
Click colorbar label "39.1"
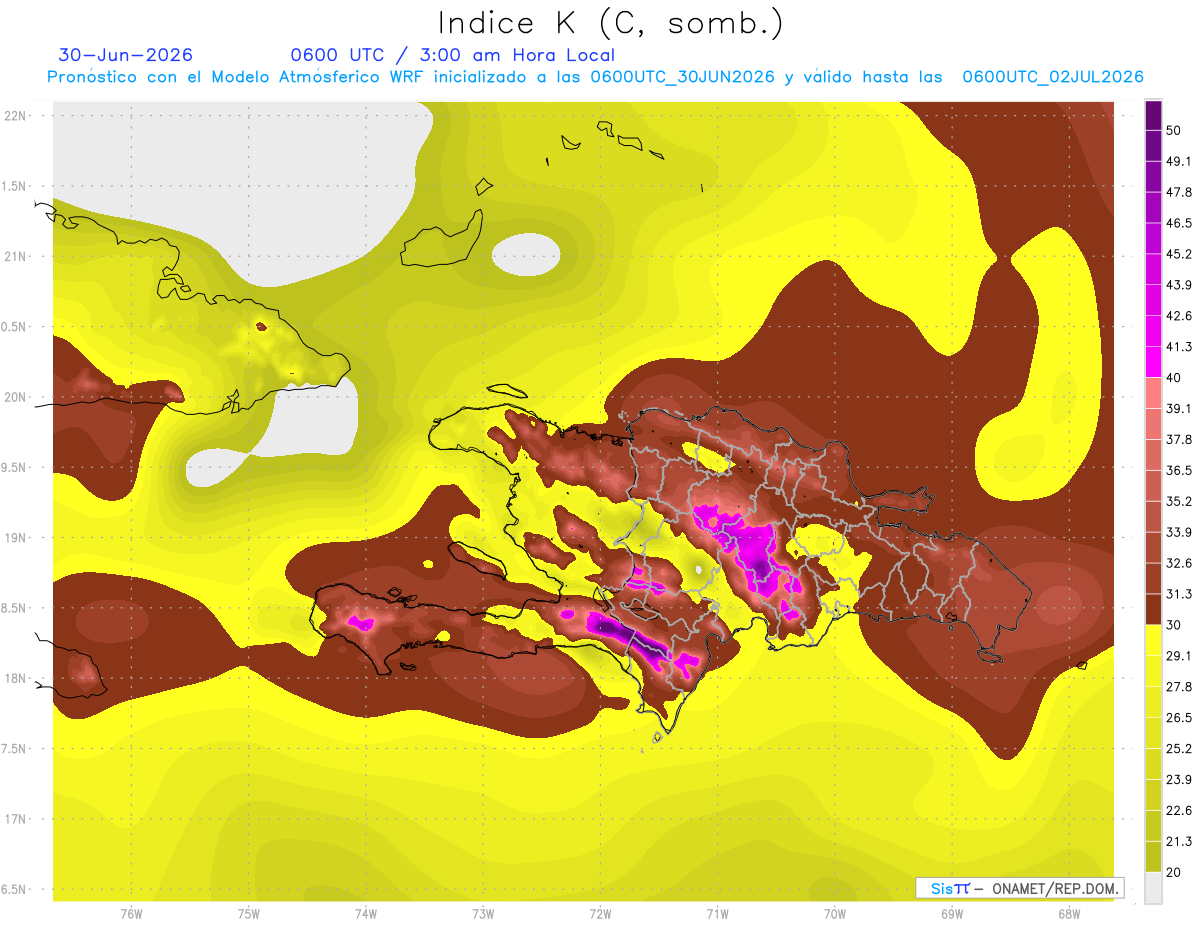click(1179, 408)
